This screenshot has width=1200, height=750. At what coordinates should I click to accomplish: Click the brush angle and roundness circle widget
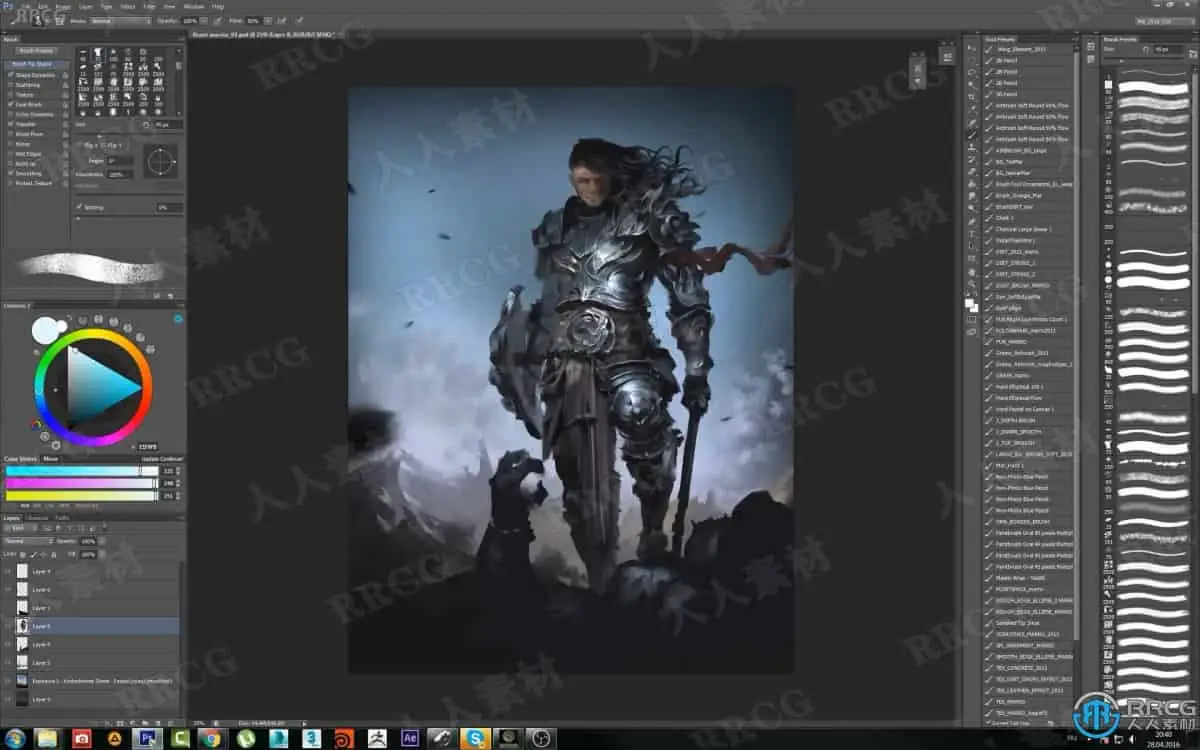160,161
